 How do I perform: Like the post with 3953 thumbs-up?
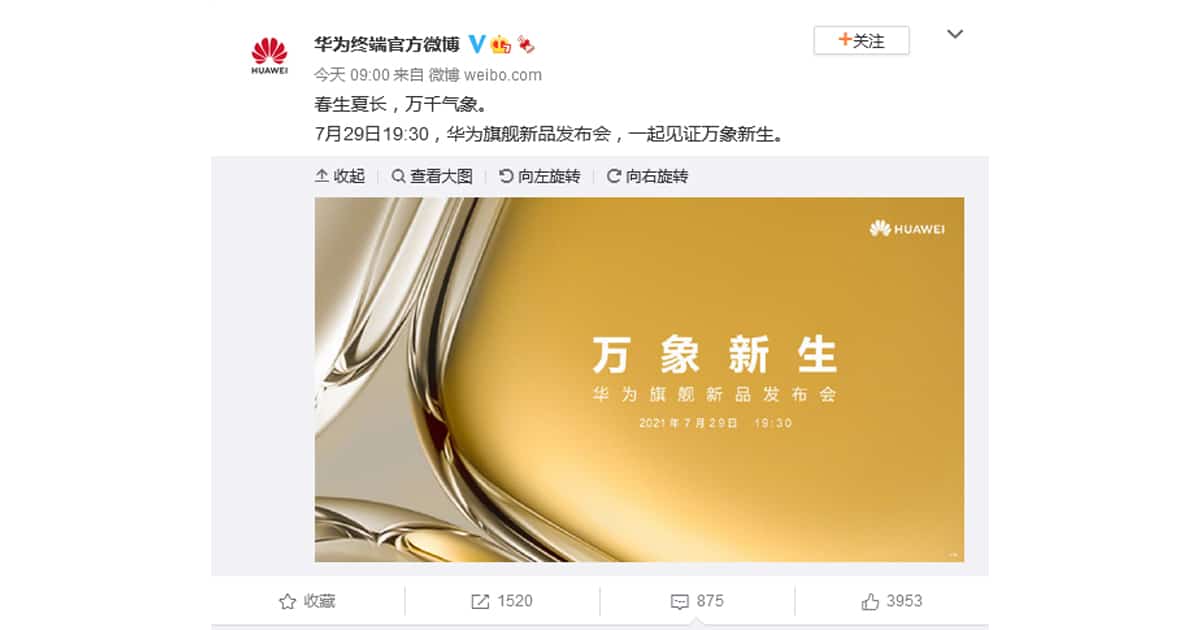[x=891, y=601]
